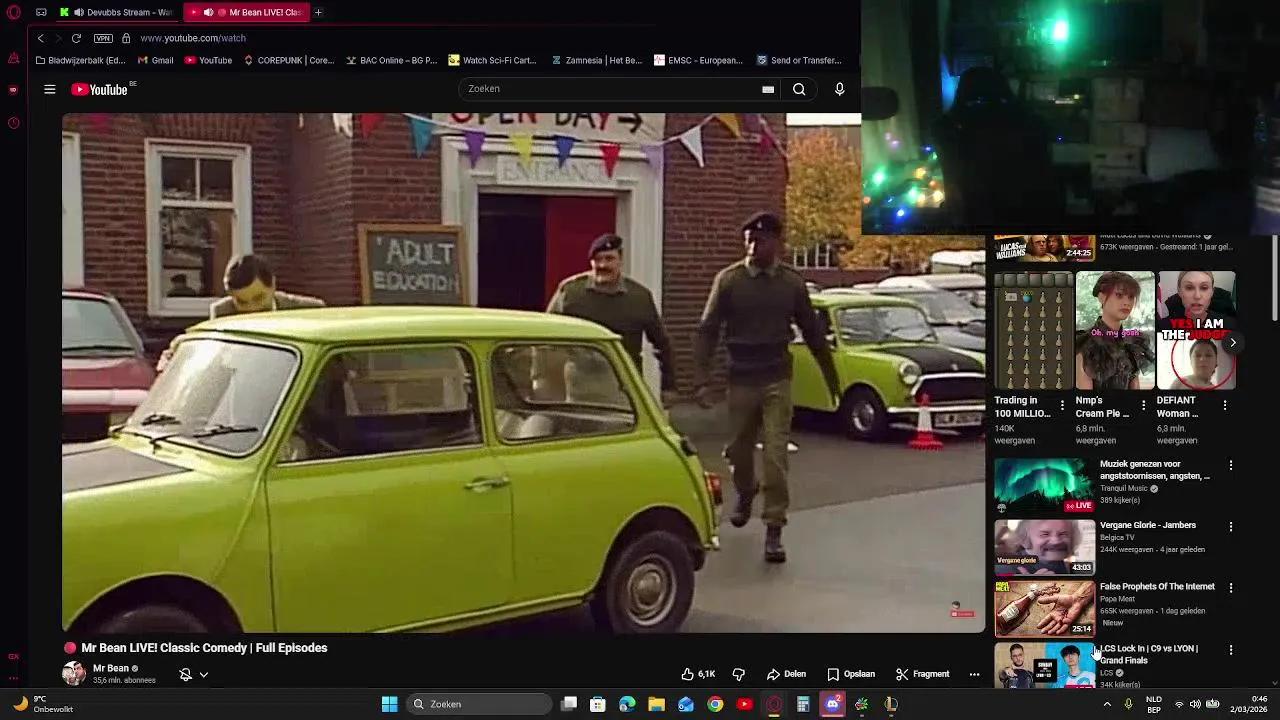The width and height of the screenshot is (1280, 720).
Task: Open the DEFIANT Woman short thumbnail
Action: click(1196, 330)
